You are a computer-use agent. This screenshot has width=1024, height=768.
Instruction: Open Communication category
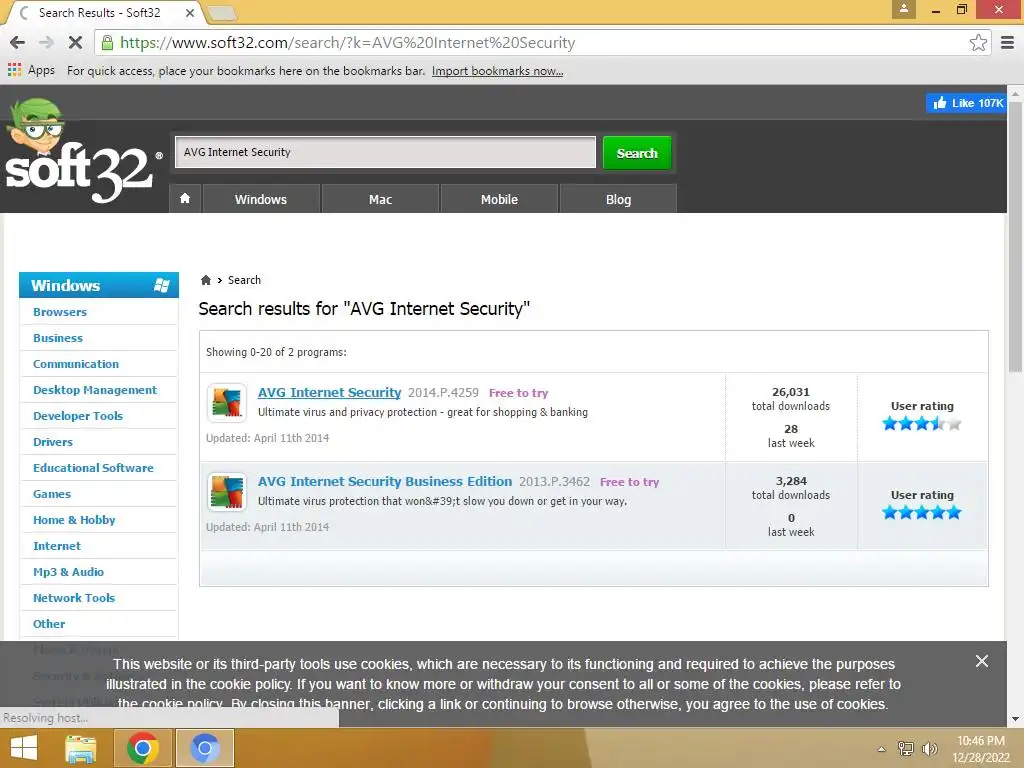coord(76,364)
